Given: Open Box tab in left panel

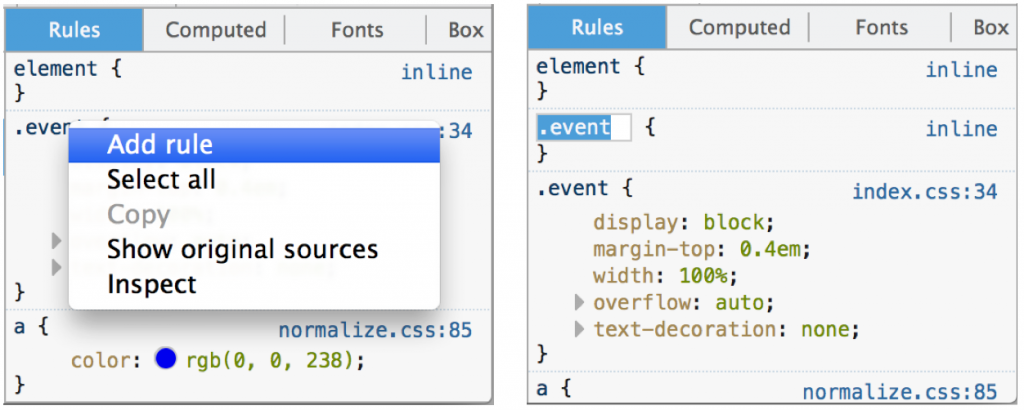Looking at the screenshot, I should pyautogui.click(x=465, y=30).
